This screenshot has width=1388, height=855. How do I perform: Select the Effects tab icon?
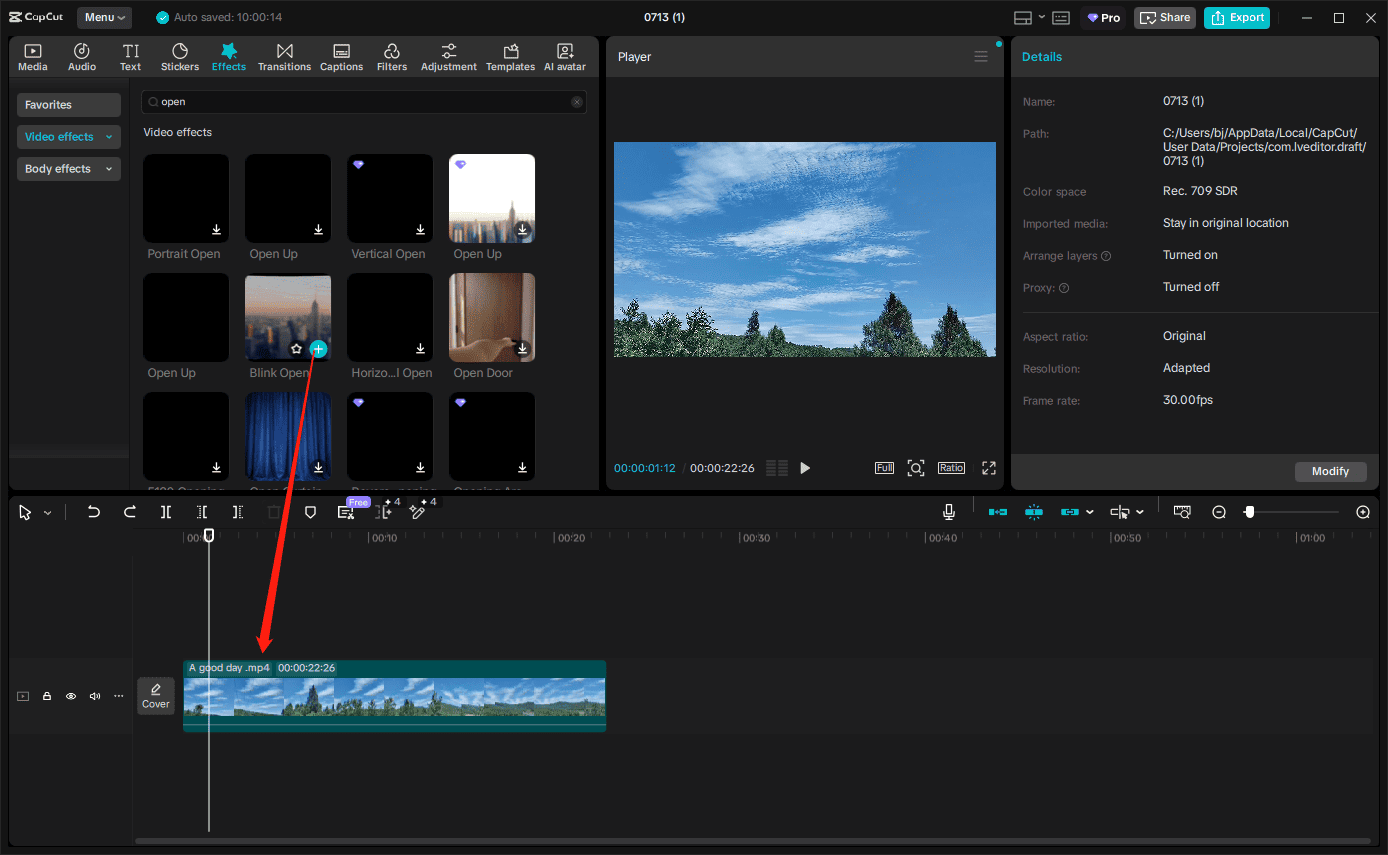click(x=228, y=50)
